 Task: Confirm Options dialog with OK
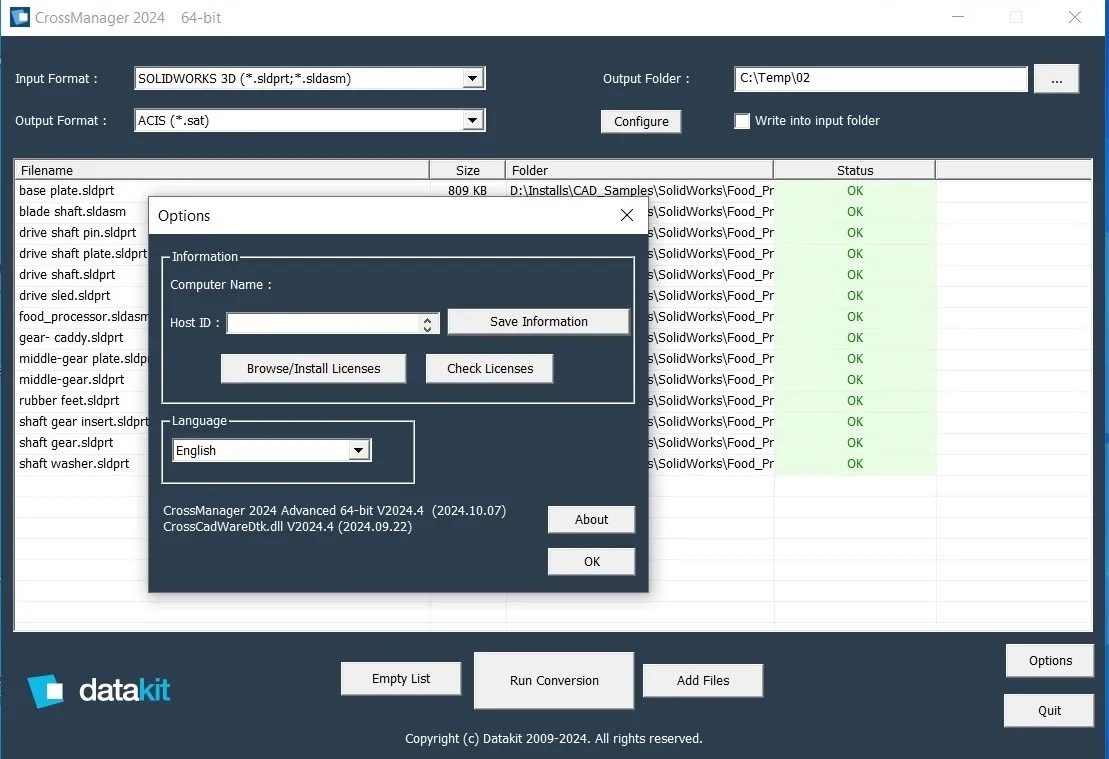click(591, 561)
